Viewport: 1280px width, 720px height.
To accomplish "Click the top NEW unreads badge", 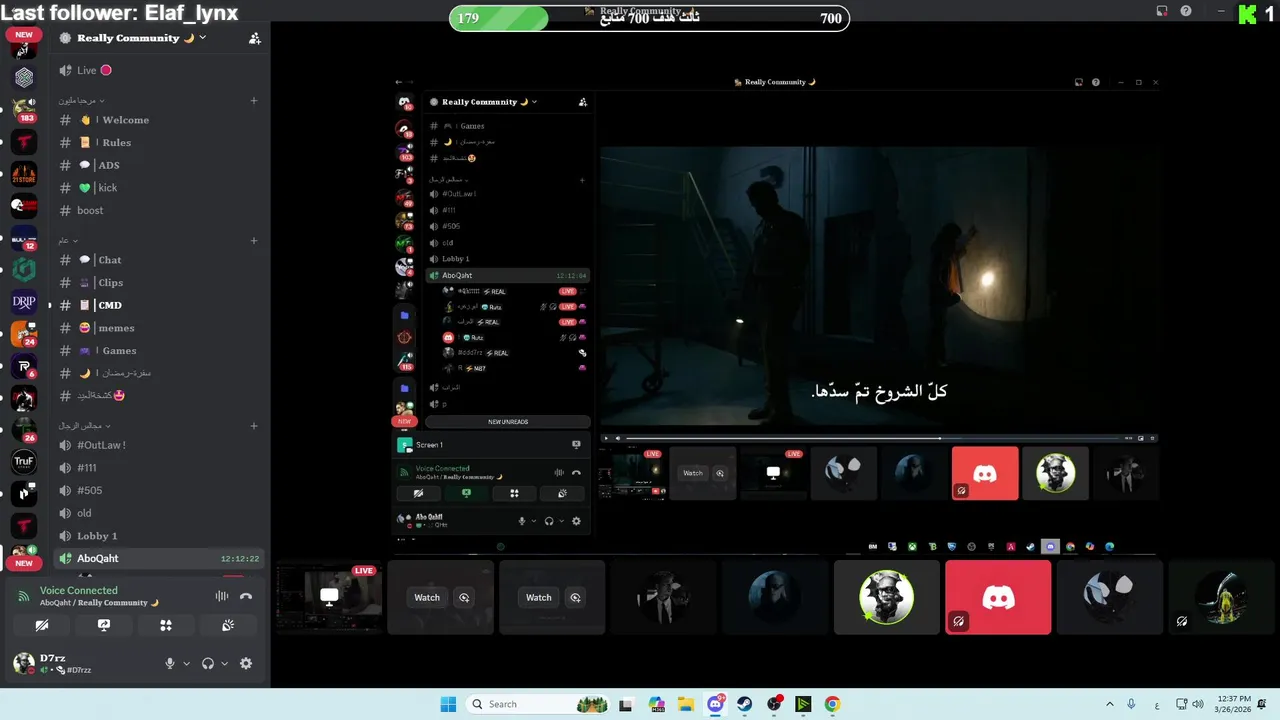I will pyautogui.click(x=24, y=35).
